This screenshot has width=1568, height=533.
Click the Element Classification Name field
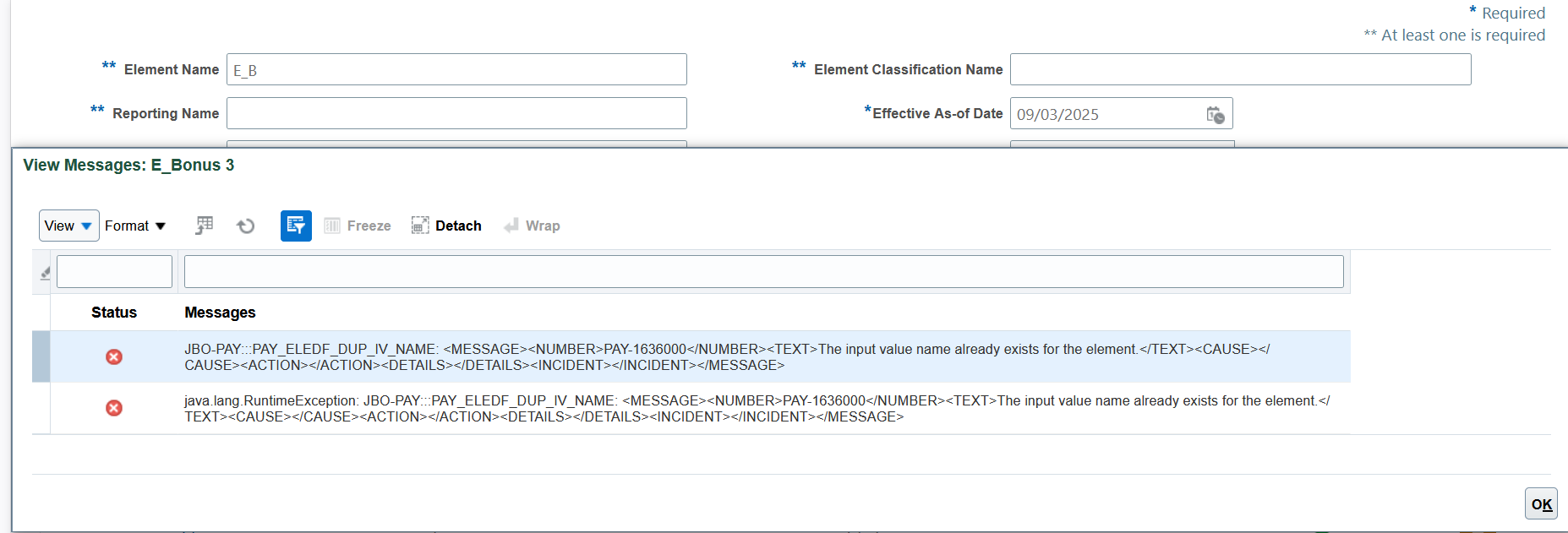[x=1240, y=69]
